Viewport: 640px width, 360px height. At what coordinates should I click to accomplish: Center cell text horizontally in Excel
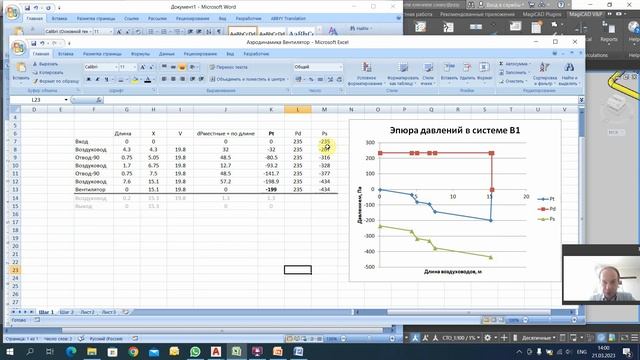click(173, 79)
